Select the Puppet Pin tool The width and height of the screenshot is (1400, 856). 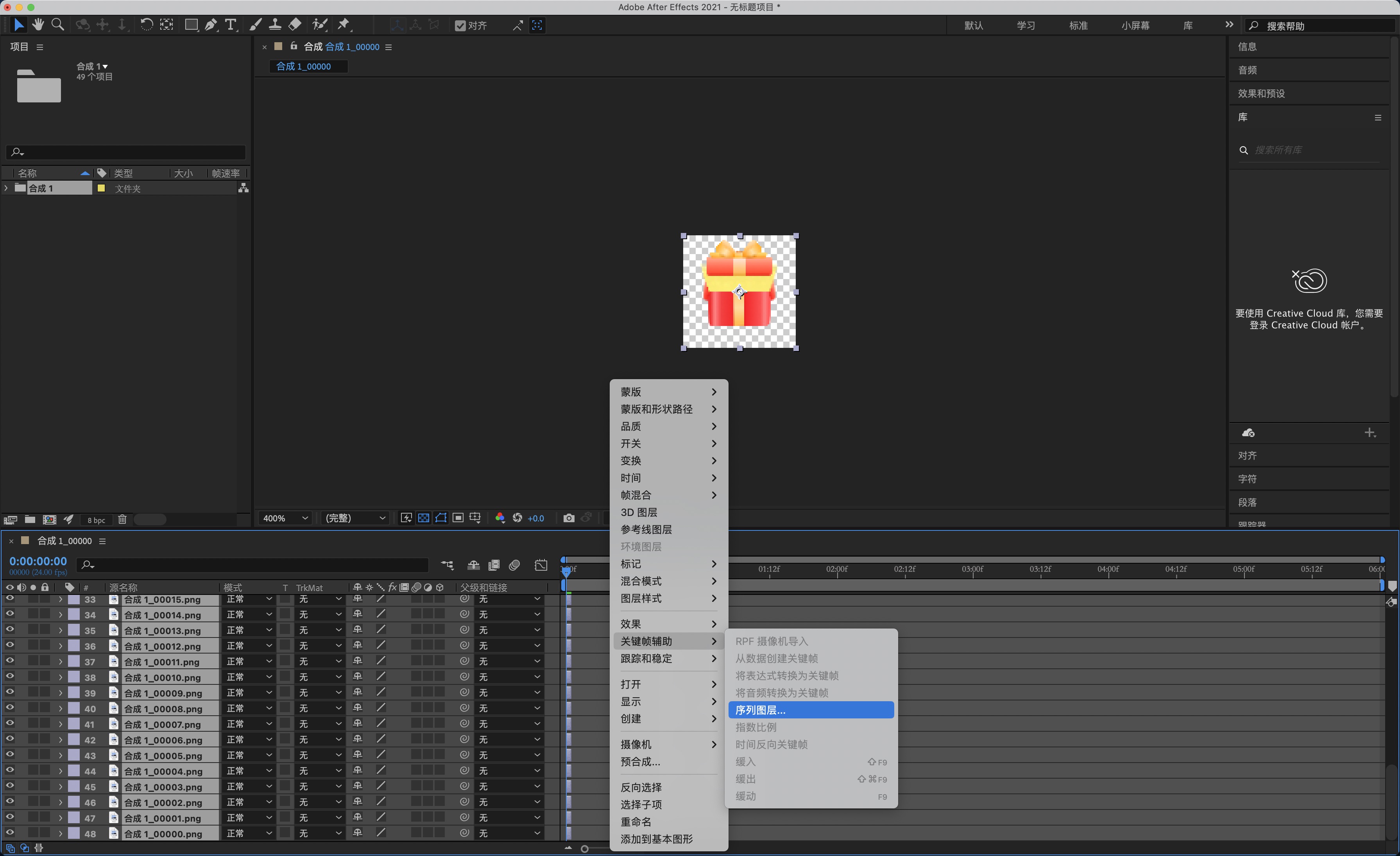coord(344,25)
